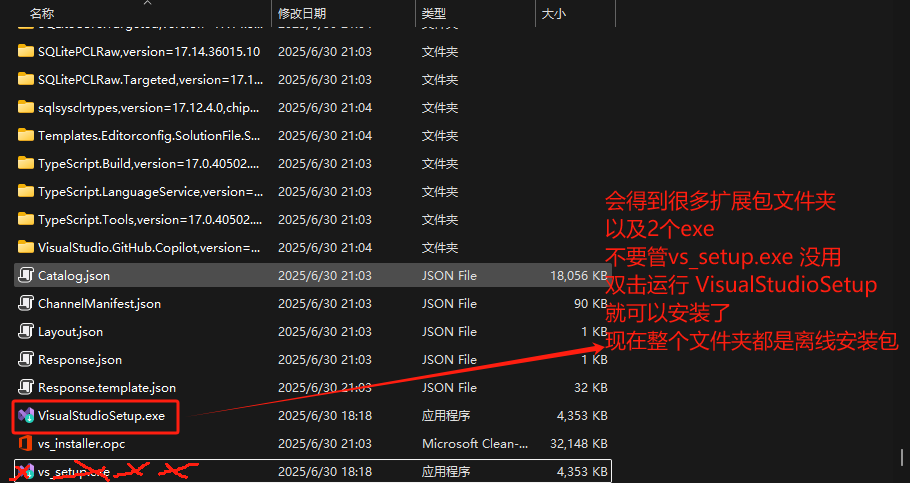This screenshot has width=910, height=483.
Task: Select the Templates.Editorconfig.SolutionFile.S... folder name
Action: coord(149,135)
